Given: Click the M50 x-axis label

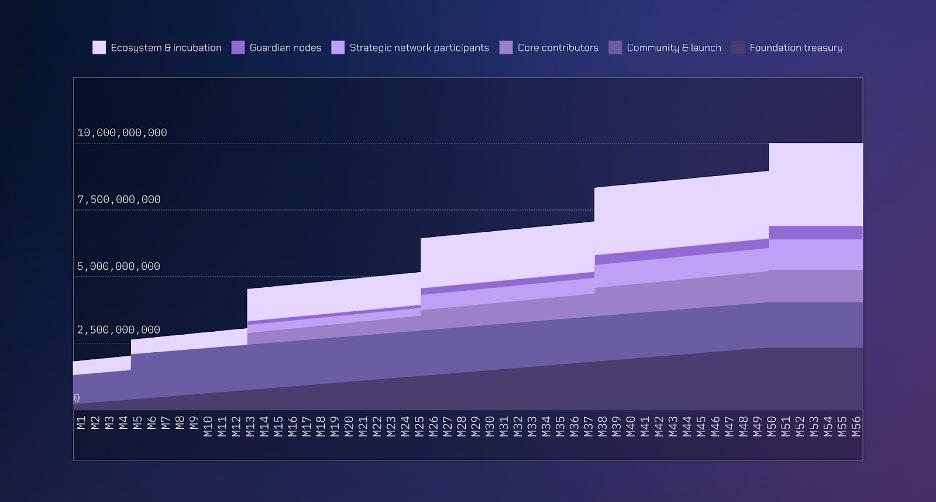Looking at the screenshot, I should pyautogui.click(x=772, y=426).
